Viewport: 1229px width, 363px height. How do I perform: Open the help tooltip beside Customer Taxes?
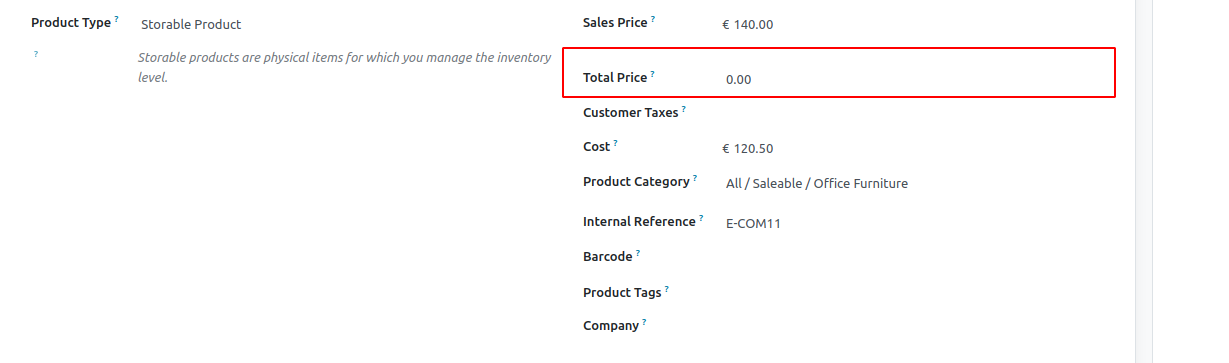684,109
